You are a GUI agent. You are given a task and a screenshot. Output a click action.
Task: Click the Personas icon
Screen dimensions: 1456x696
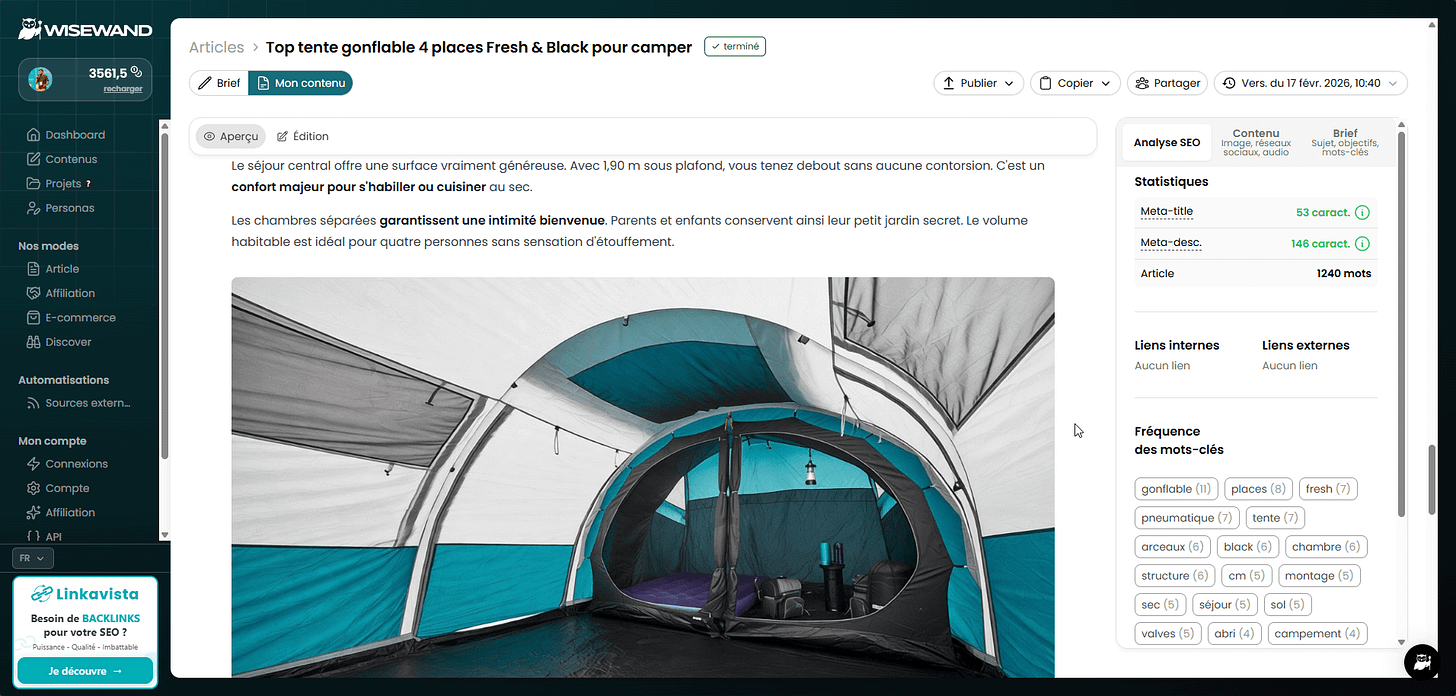(35, 208)
